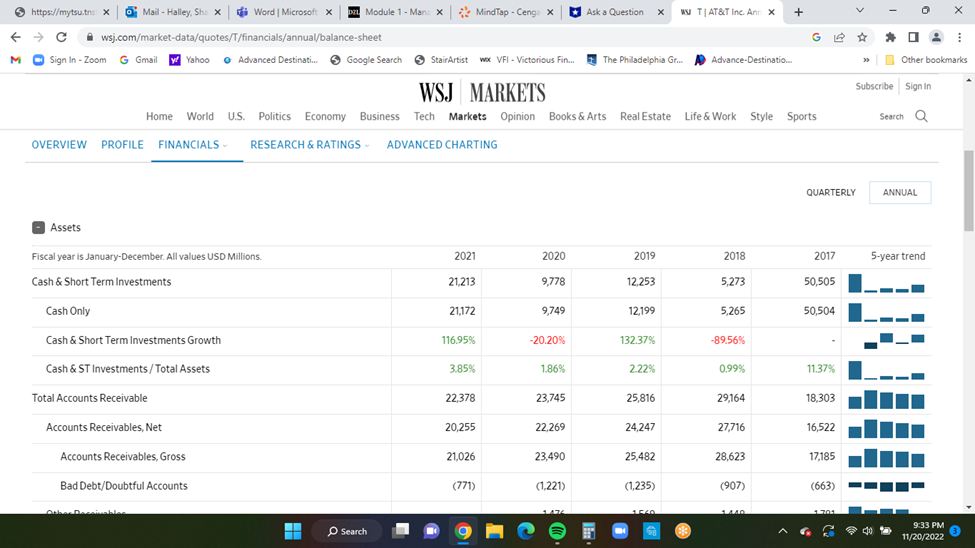The image size is (975, 548).
Task: Go to Economy in WSJ navigation
Action: [x=325, y=116]
